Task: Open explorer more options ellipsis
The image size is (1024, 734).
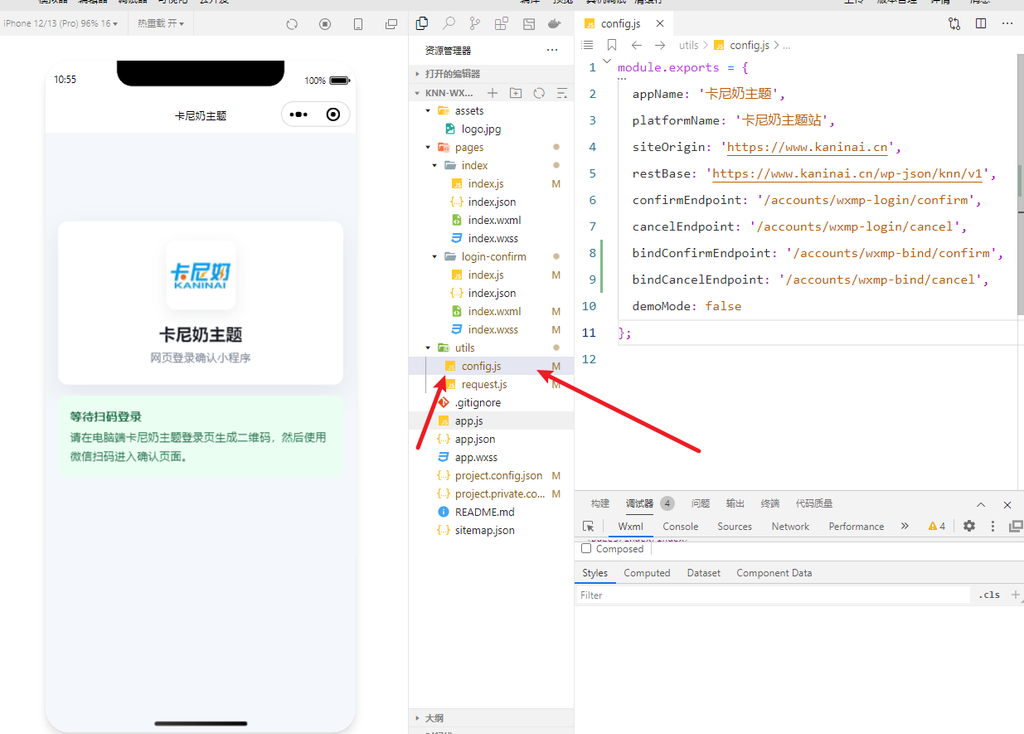Action: tap(552, 50)
